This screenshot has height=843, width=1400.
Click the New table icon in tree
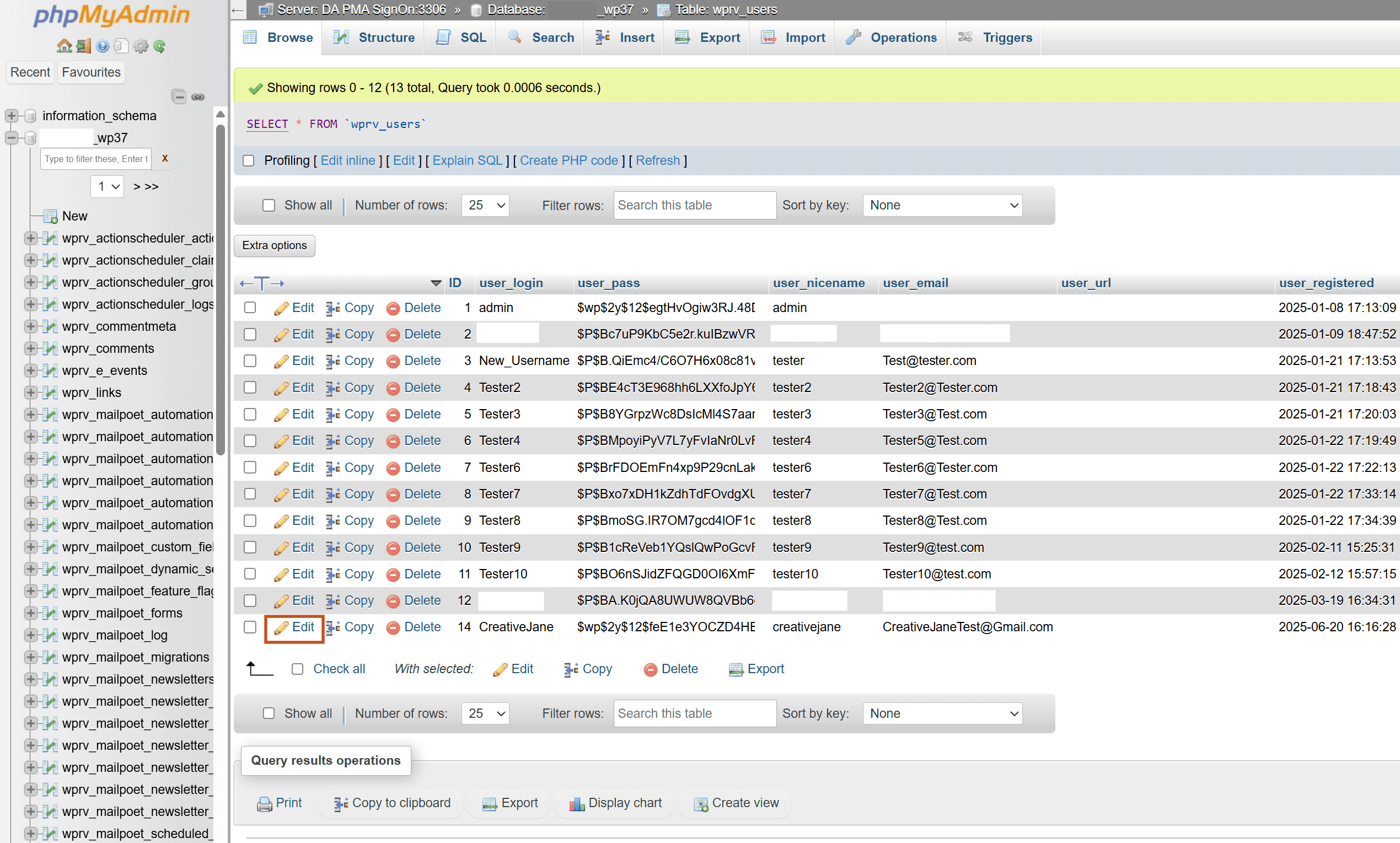pos(51,216)
